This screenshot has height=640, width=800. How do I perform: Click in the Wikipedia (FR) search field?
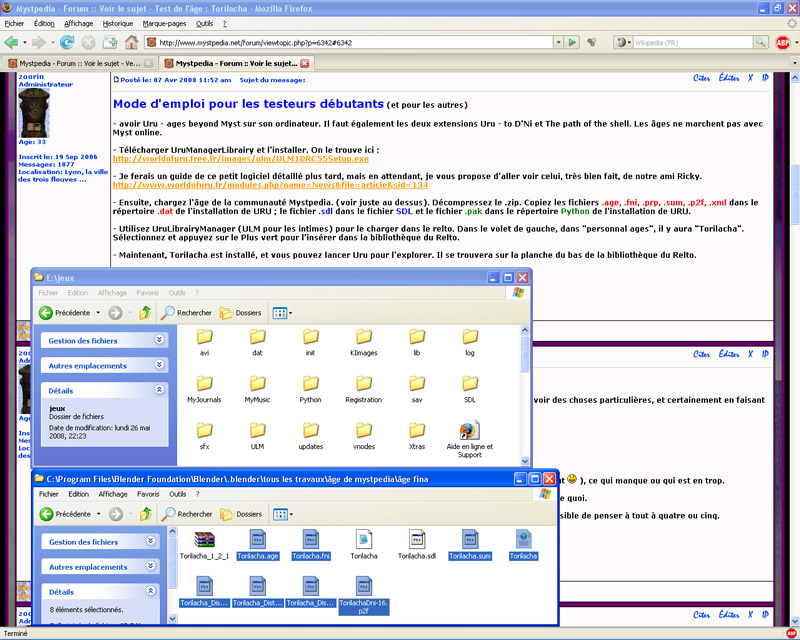[x=693, y=42]
